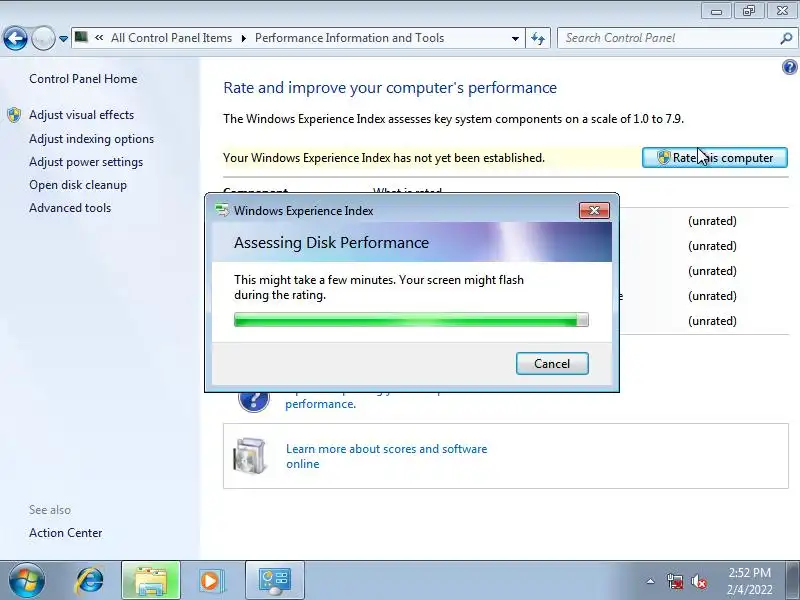Refresh the Control Panel page
800x600 pixels.
point(538,38)
